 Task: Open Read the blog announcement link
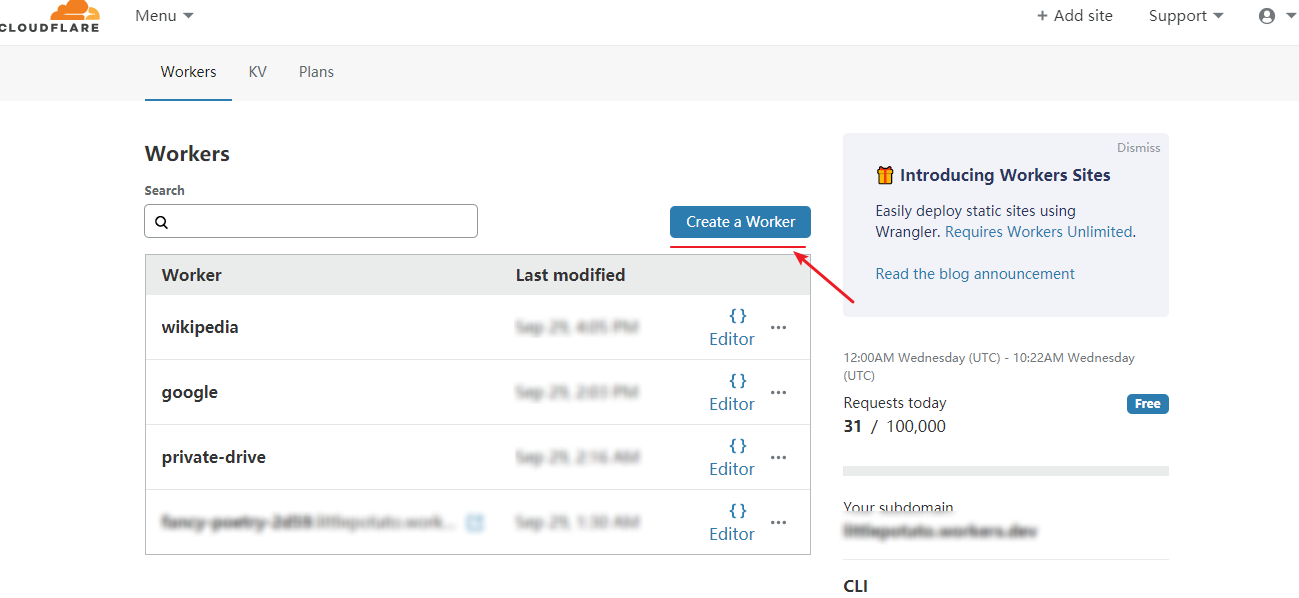click(x=975, y=273)
